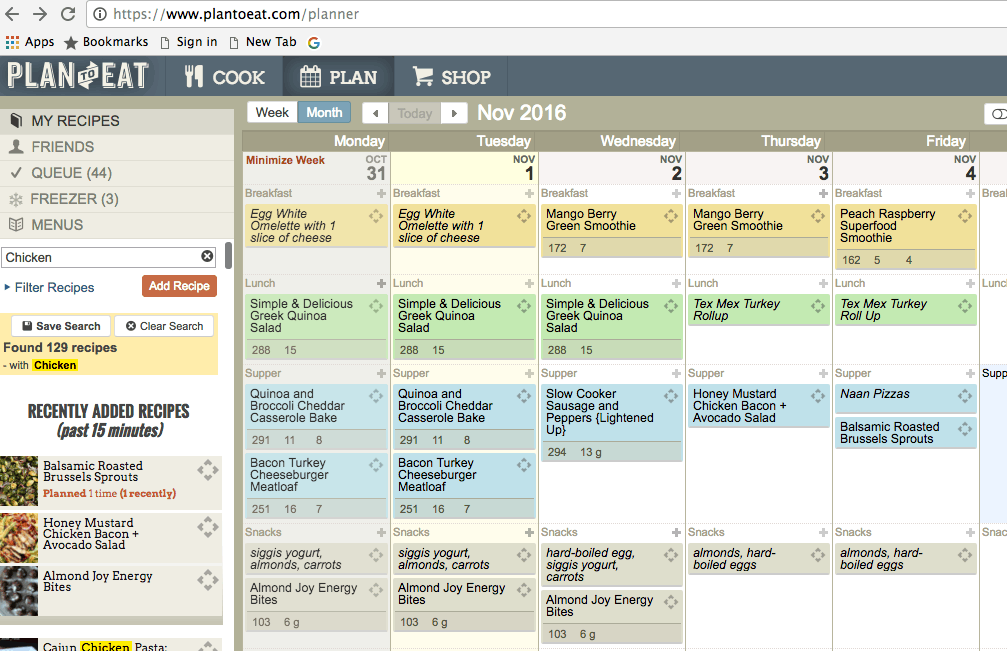Click move handle on Mango Berry Green Smoothie Wednesday

tap(670, 216)
